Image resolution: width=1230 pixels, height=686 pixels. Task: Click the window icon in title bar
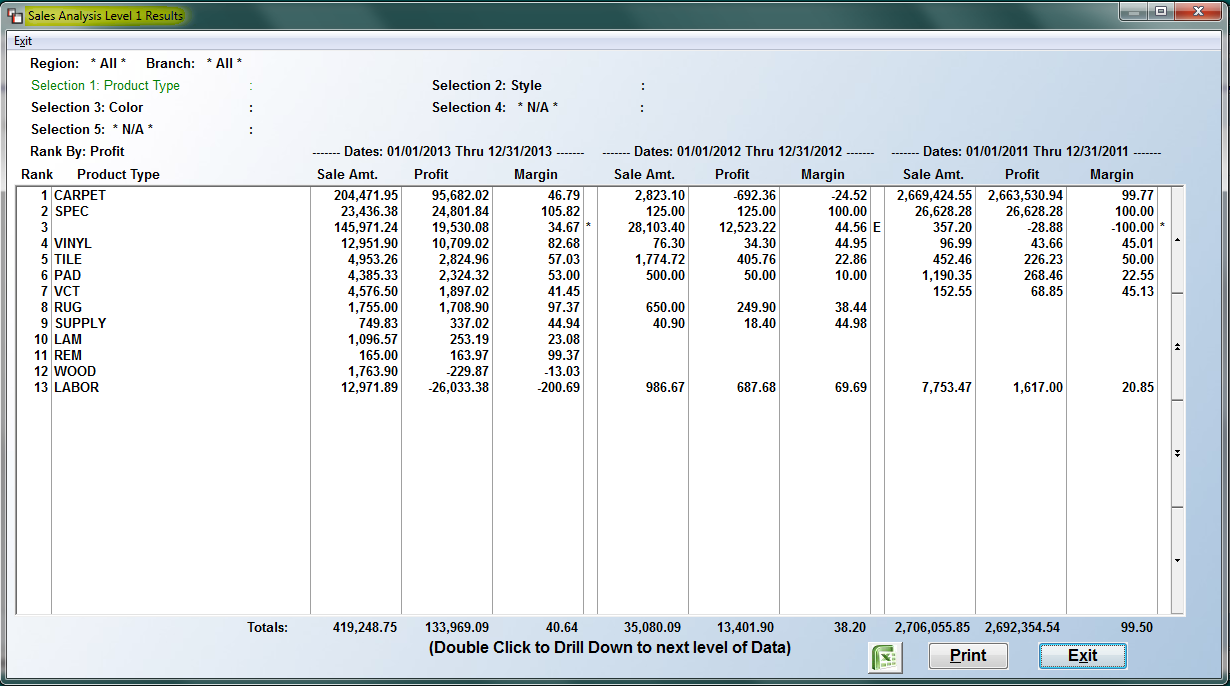click(x=15, y=16)
